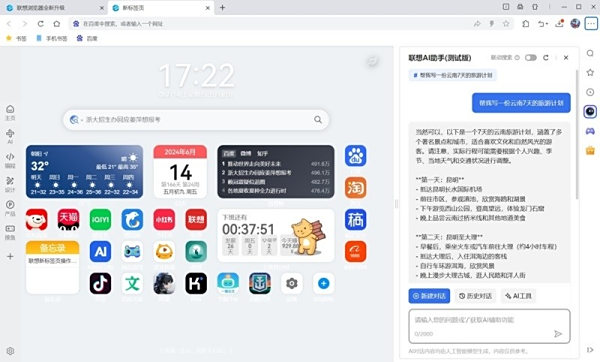Close the Lenovo AI assistant panel

566,58
